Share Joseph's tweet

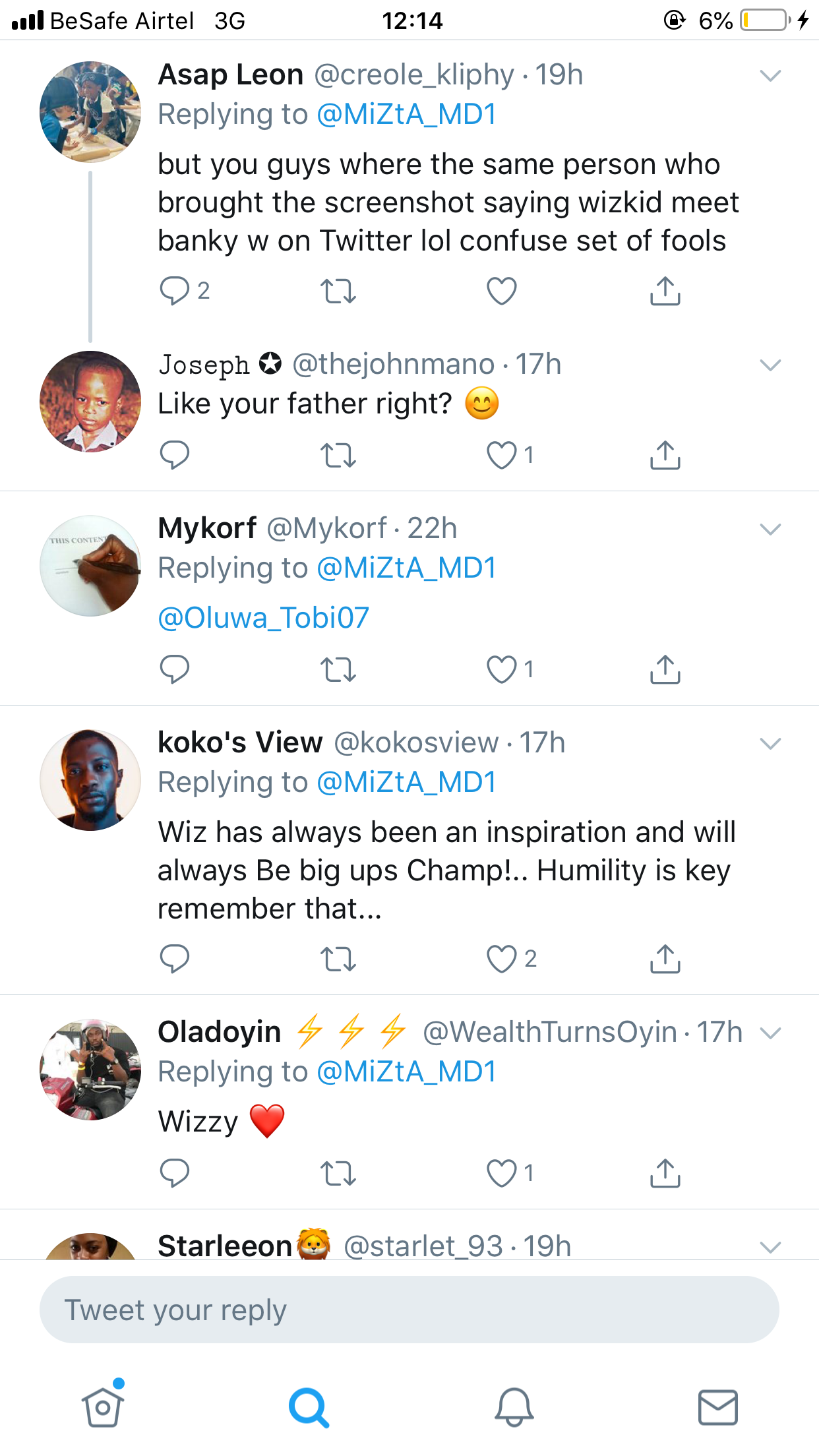(x=665, y=455)
